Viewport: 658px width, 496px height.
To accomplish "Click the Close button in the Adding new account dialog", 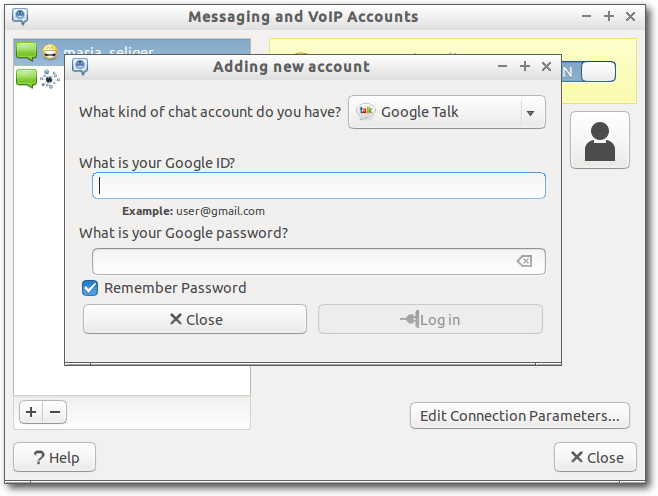I will click(195, 319).
